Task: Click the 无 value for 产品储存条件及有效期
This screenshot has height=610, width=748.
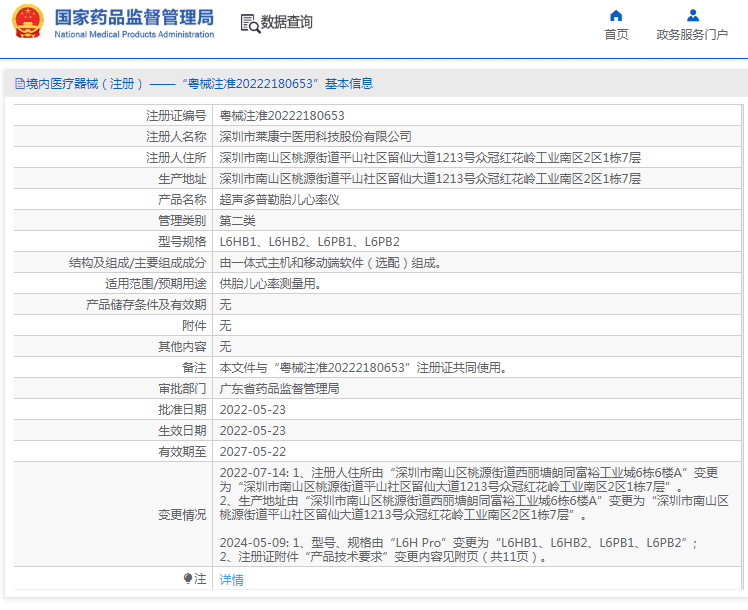Action: 225,305
